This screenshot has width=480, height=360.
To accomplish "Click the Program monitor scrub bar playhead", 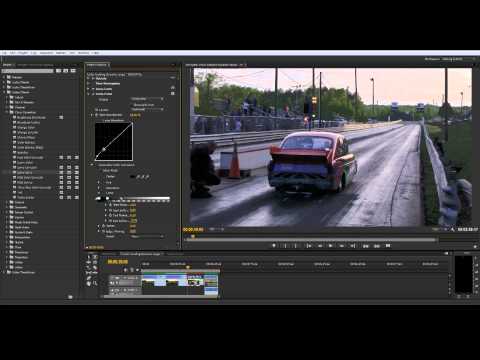I will pyautogui.click(x=193, y=237).
